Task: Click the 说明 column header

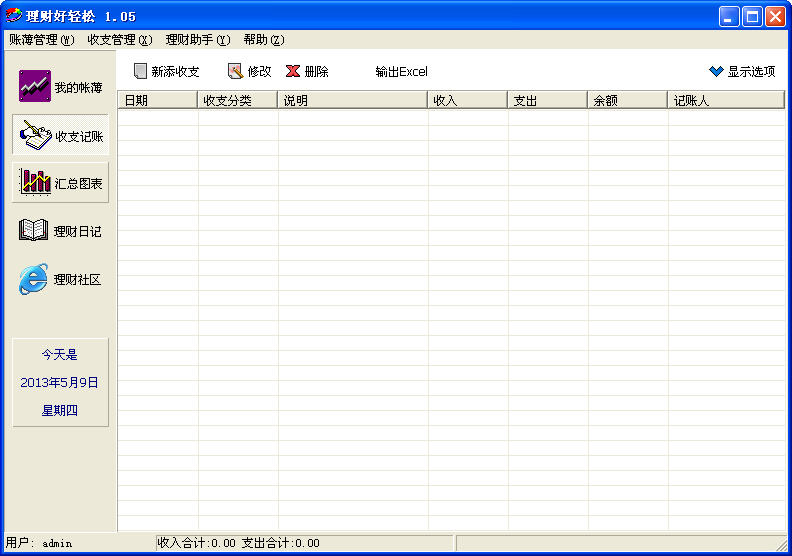Action: 353,100
